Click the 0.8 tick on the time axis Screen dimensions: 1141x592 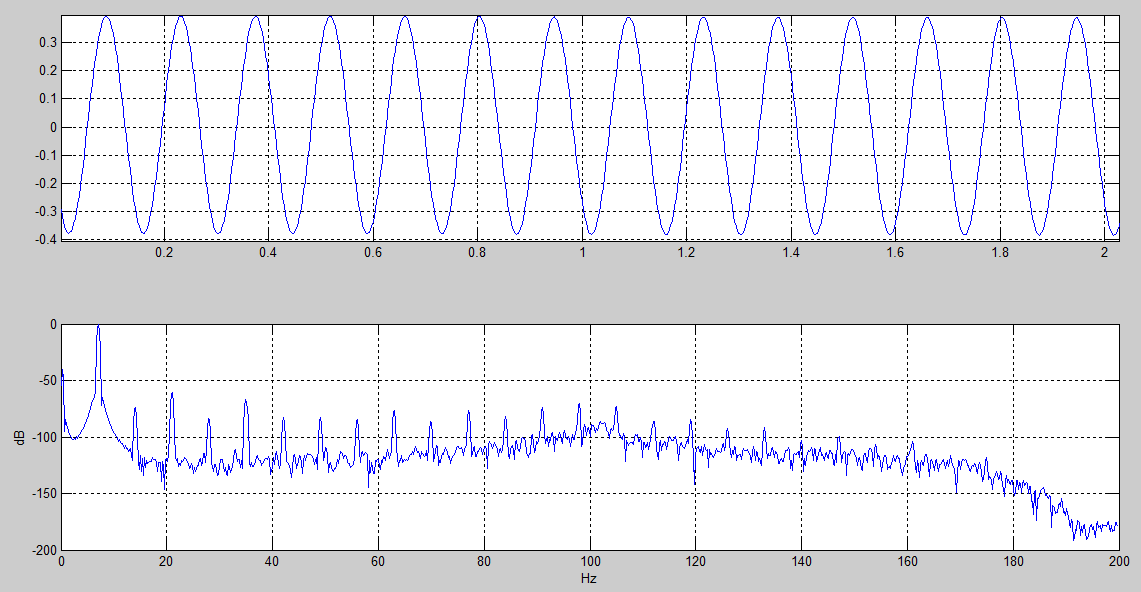tap(477, 252)
